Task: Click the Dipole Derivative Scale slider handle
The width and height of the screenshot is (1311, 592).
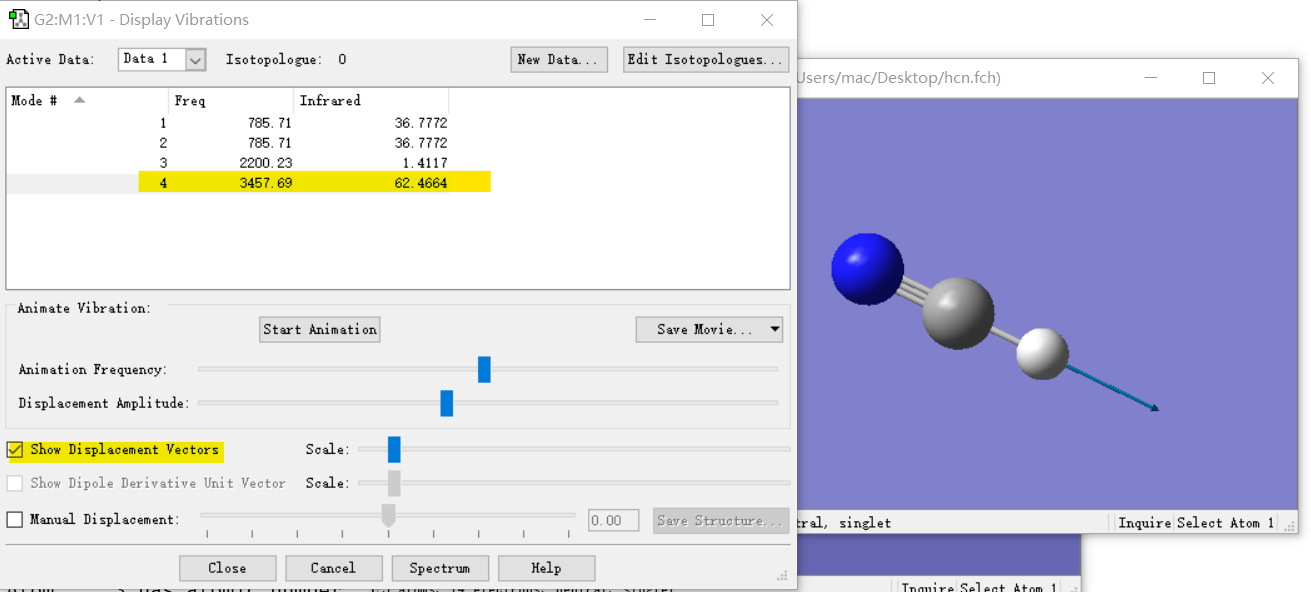Action: pos(394,483)
